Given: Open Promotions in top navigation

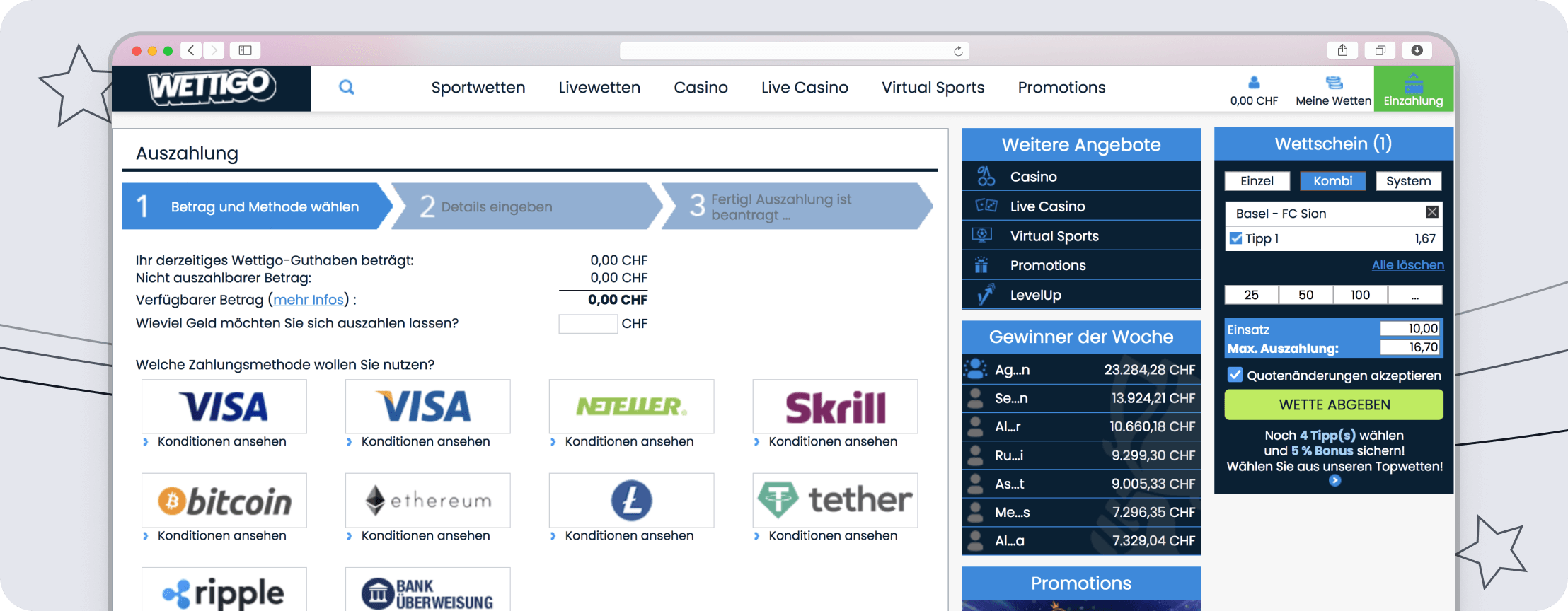Looking at the screenshot, I should [x=1061, y=88].
